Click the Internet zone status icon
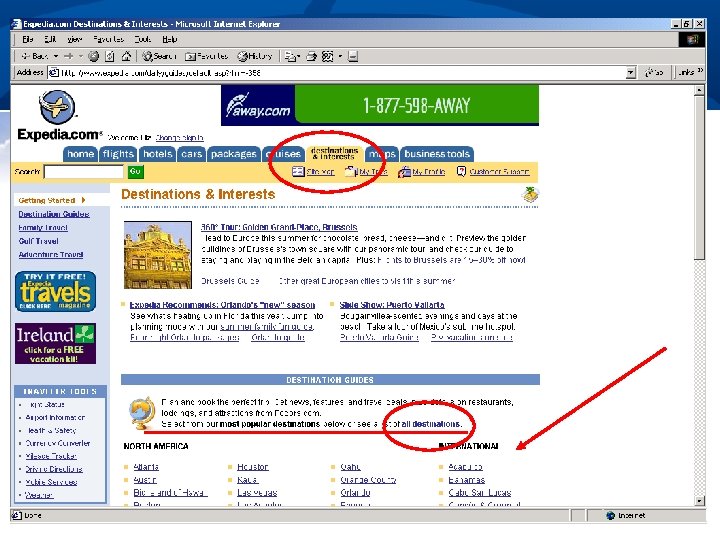 click(610, 516)
